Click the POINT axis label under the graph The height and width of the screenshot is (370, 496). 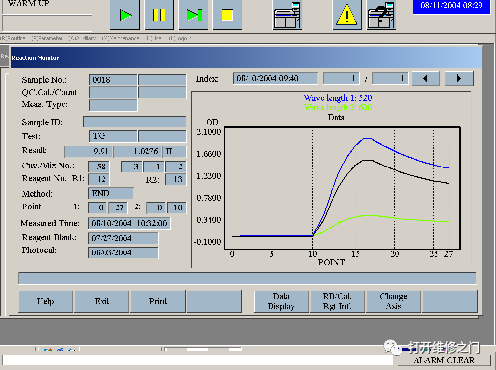coord(331,262)
